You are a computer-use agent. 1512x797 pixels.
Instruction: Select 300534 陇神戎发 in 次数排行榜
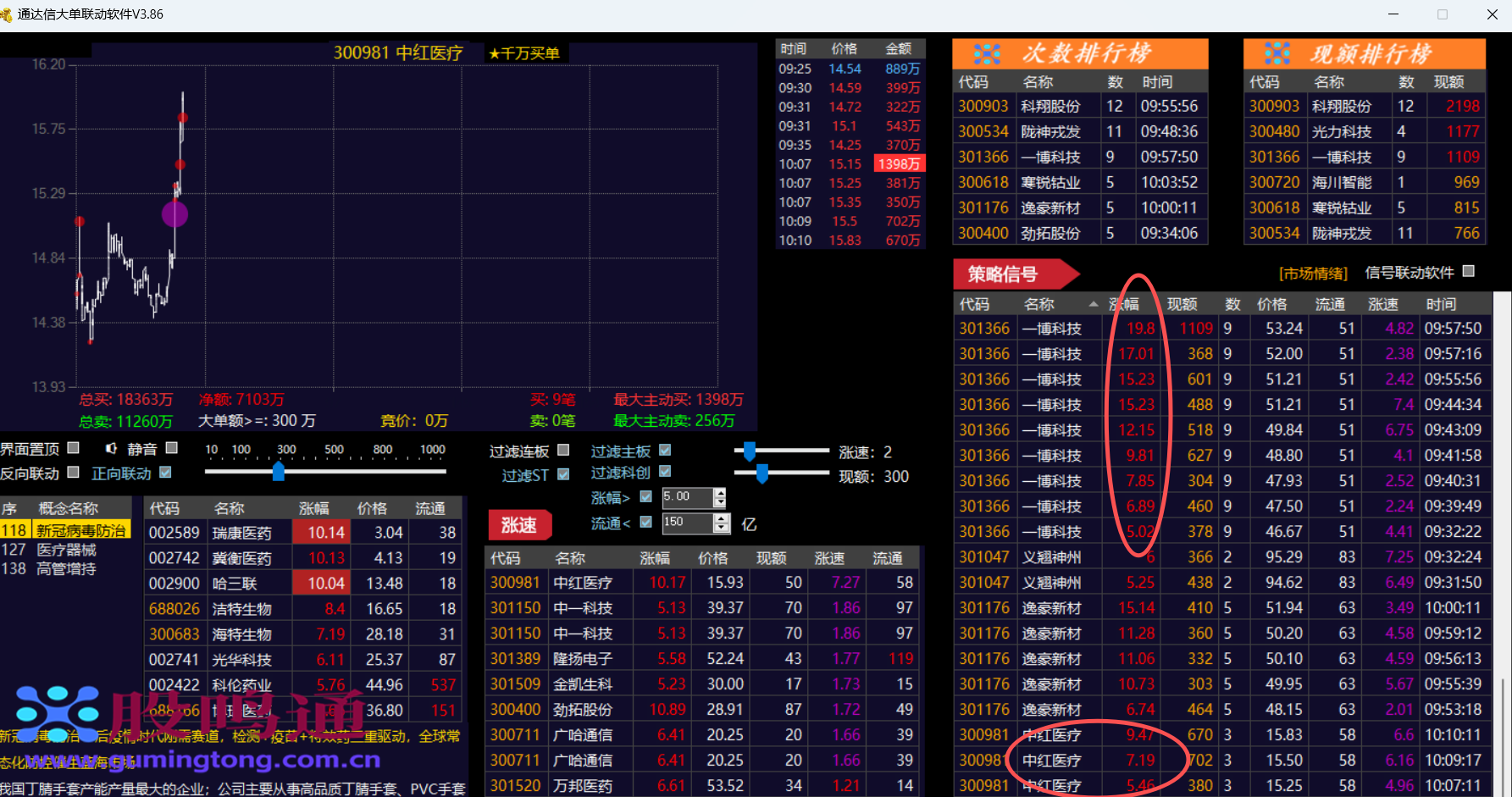point(1080,131)
